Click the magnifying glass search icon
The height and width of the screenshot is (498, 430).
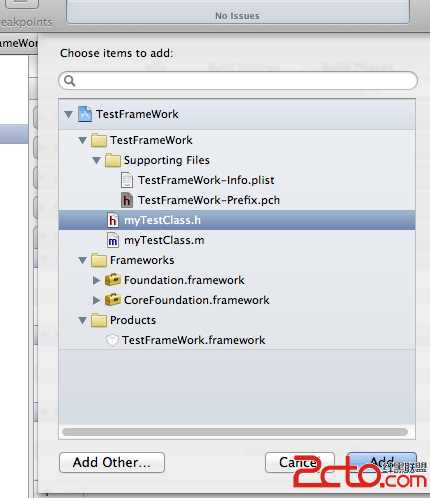pyautogui.click(x=70, y=80)
